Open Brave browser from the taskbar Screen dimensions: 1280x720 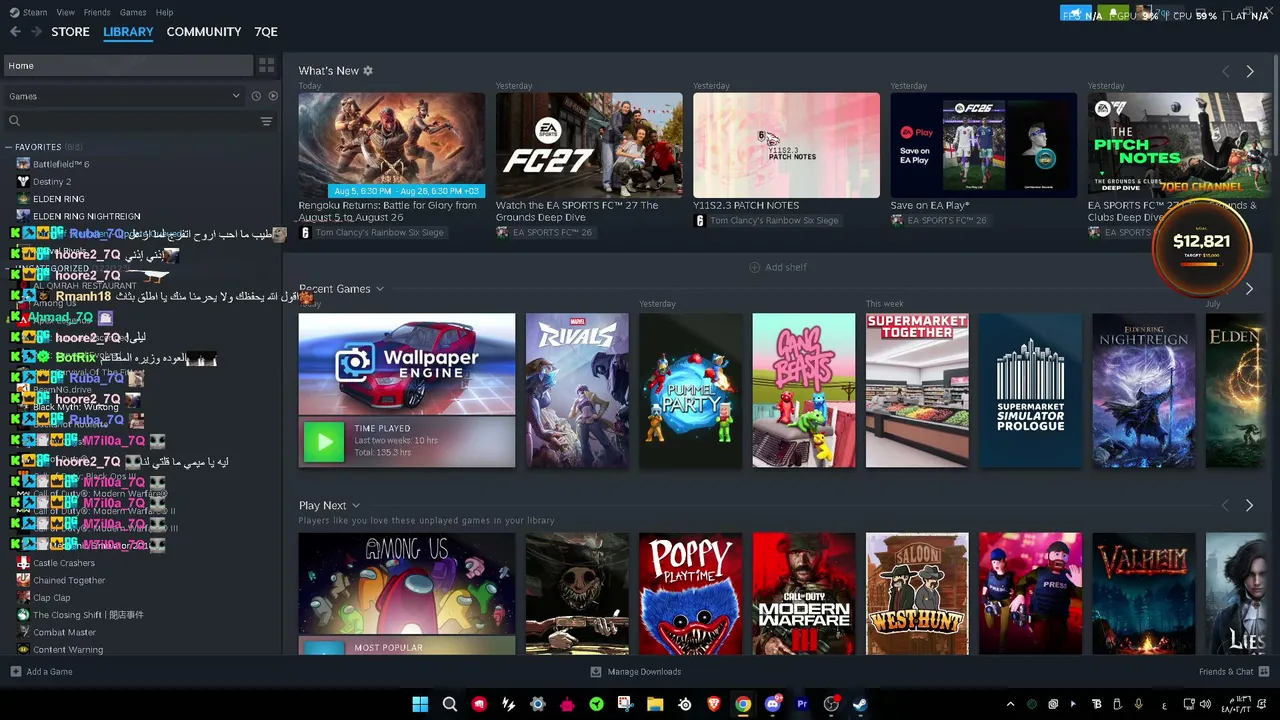(x=714, y=704)
